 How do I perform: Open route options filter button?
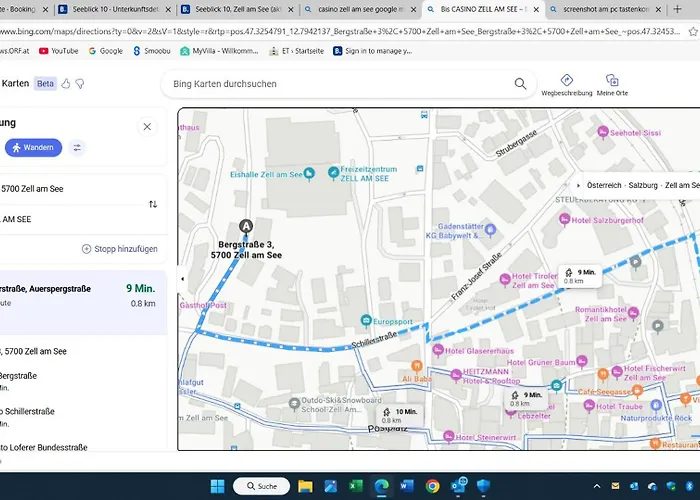(x=77, y=148)
